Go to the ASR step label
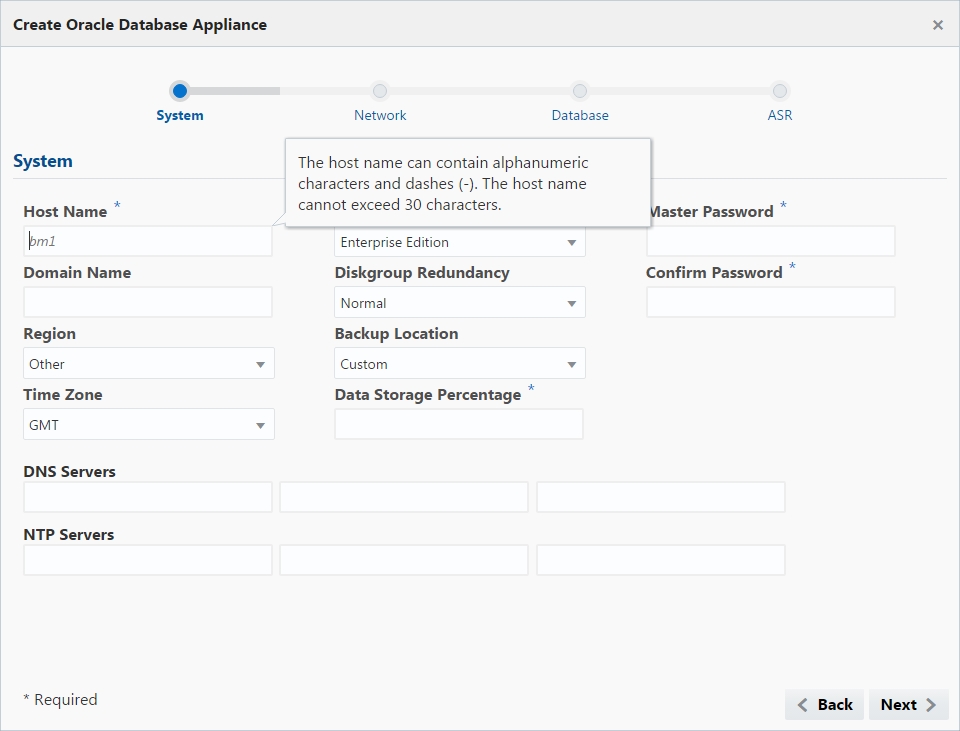960x731 pixels. coord(779,115)
